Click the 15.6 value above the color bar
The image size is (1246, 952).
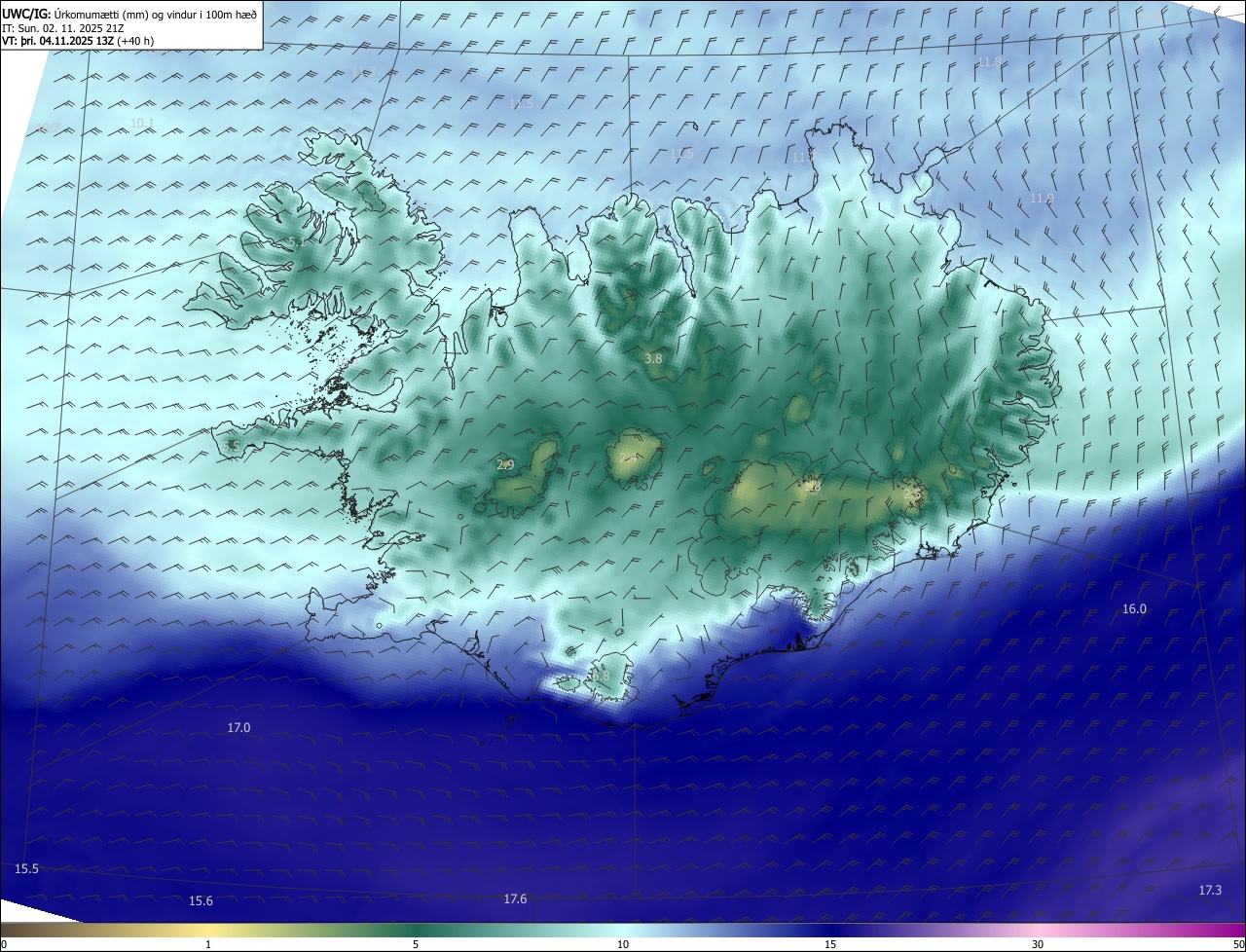201,901
